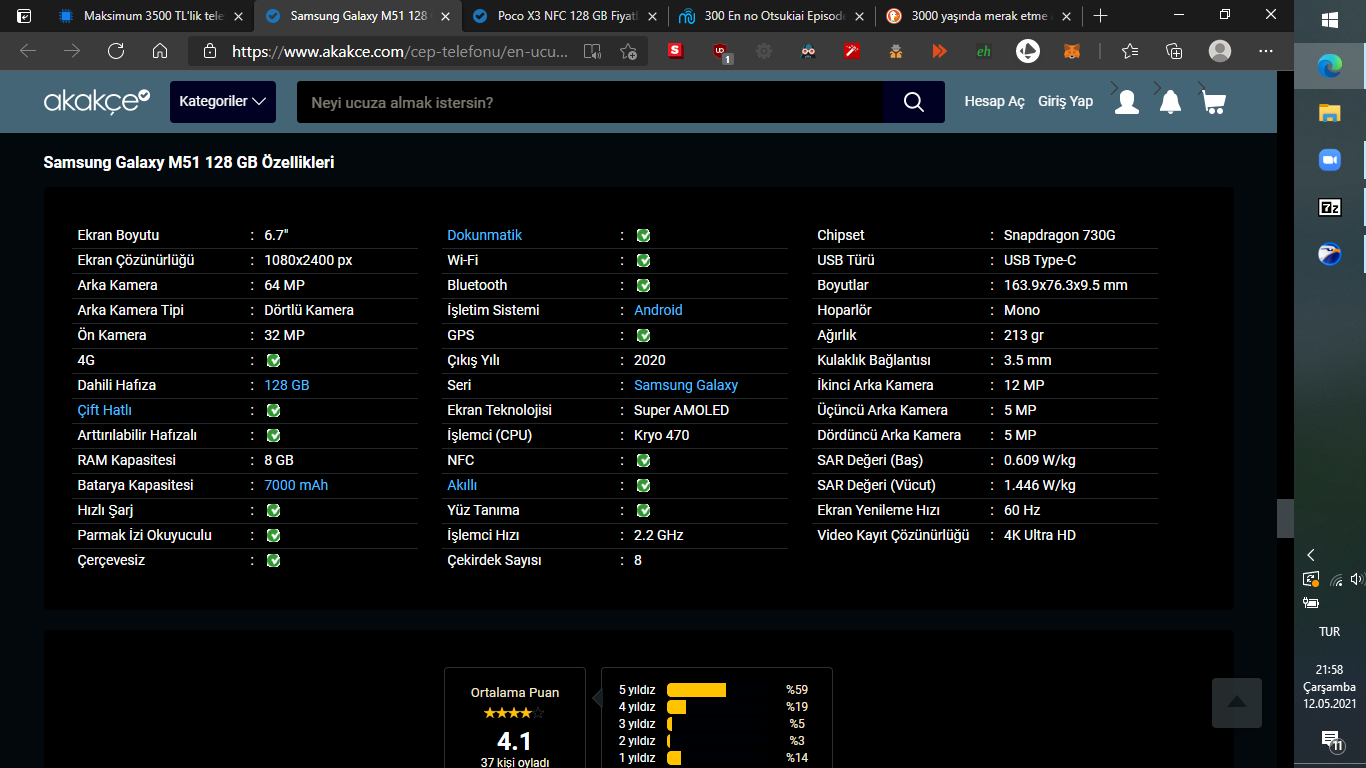Open the shopping cart icon
This screenshot has width=1366, height=768.
tap(1214, 102)
